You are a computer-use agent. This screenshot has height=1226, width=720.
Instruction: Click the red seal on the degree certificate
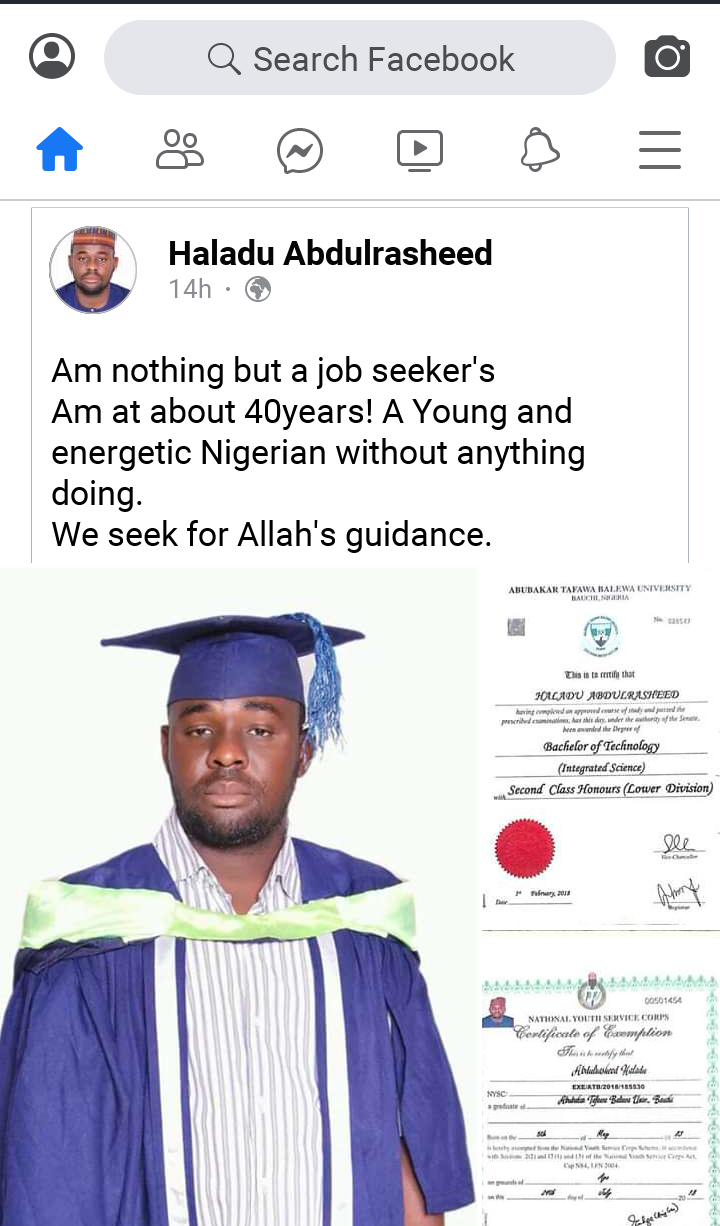coord(525,847)
